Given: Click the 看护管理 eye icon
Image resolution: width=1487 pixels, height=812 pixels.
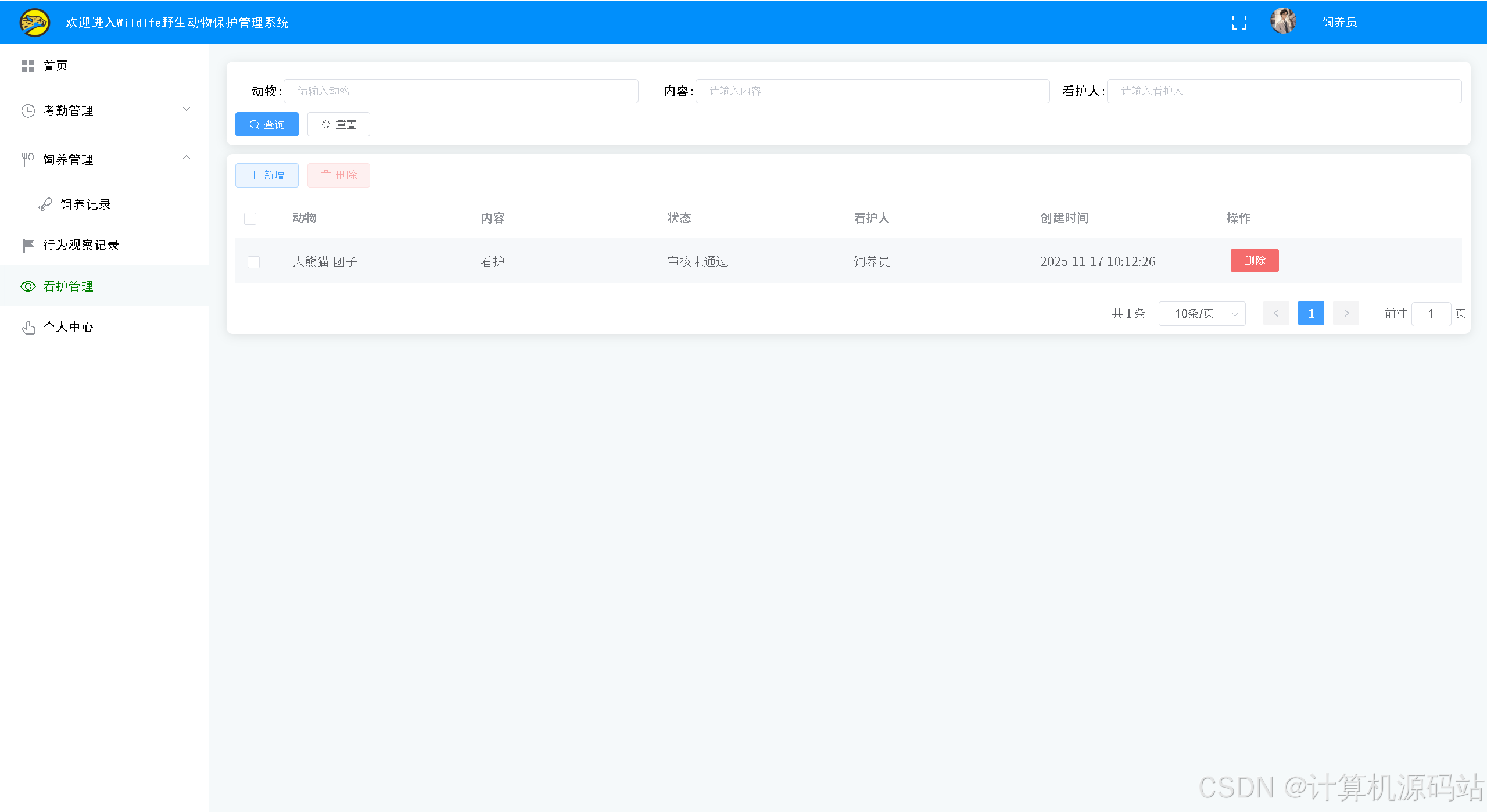Looking at the screenshot, I should (x=28, y=286).
